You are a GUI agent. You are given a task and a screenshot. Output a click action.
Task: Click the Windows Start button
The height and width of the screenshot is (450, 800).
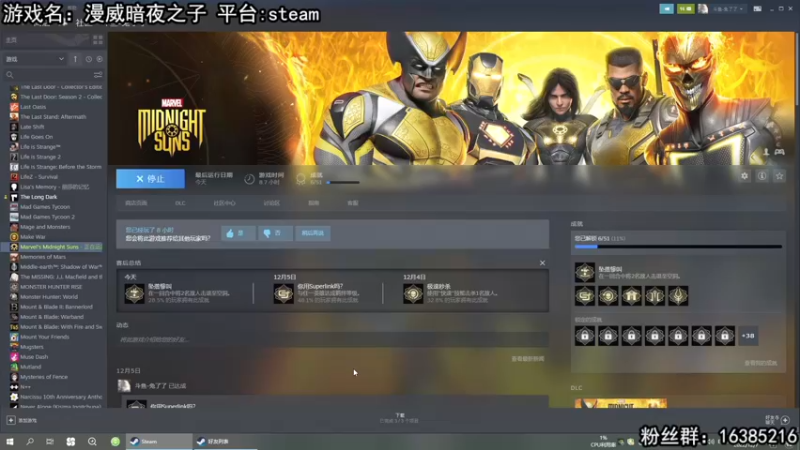pos(10,441)
